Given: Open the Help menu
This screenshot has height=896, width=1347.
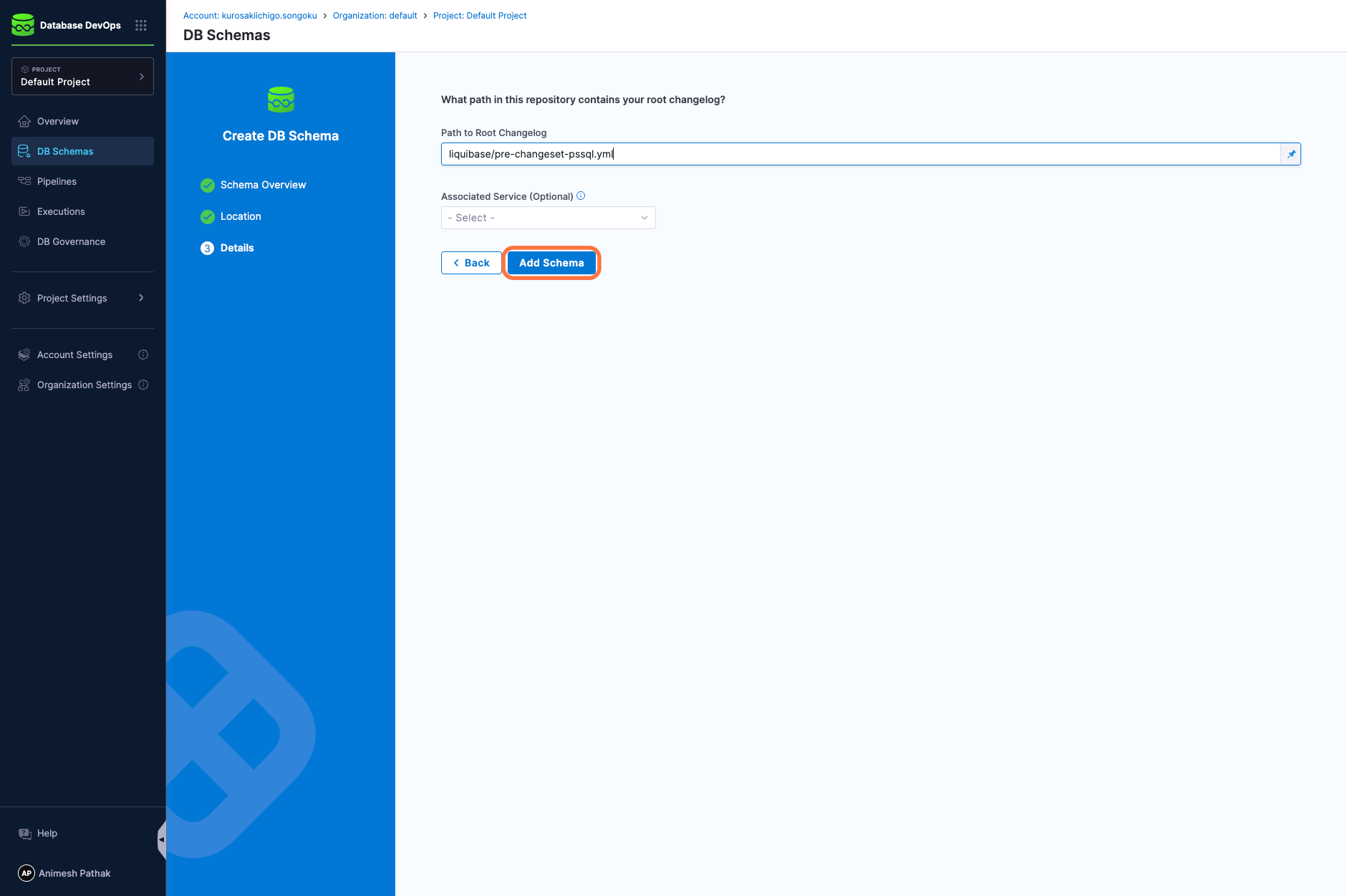Looking at the screenshot, I should (x=47, y=833).
